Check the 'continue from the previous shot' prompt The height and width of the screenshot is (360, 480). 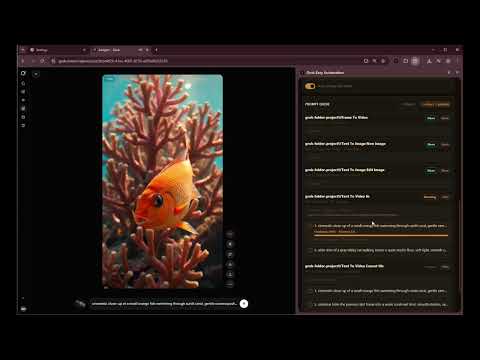[x=310, y=304]
